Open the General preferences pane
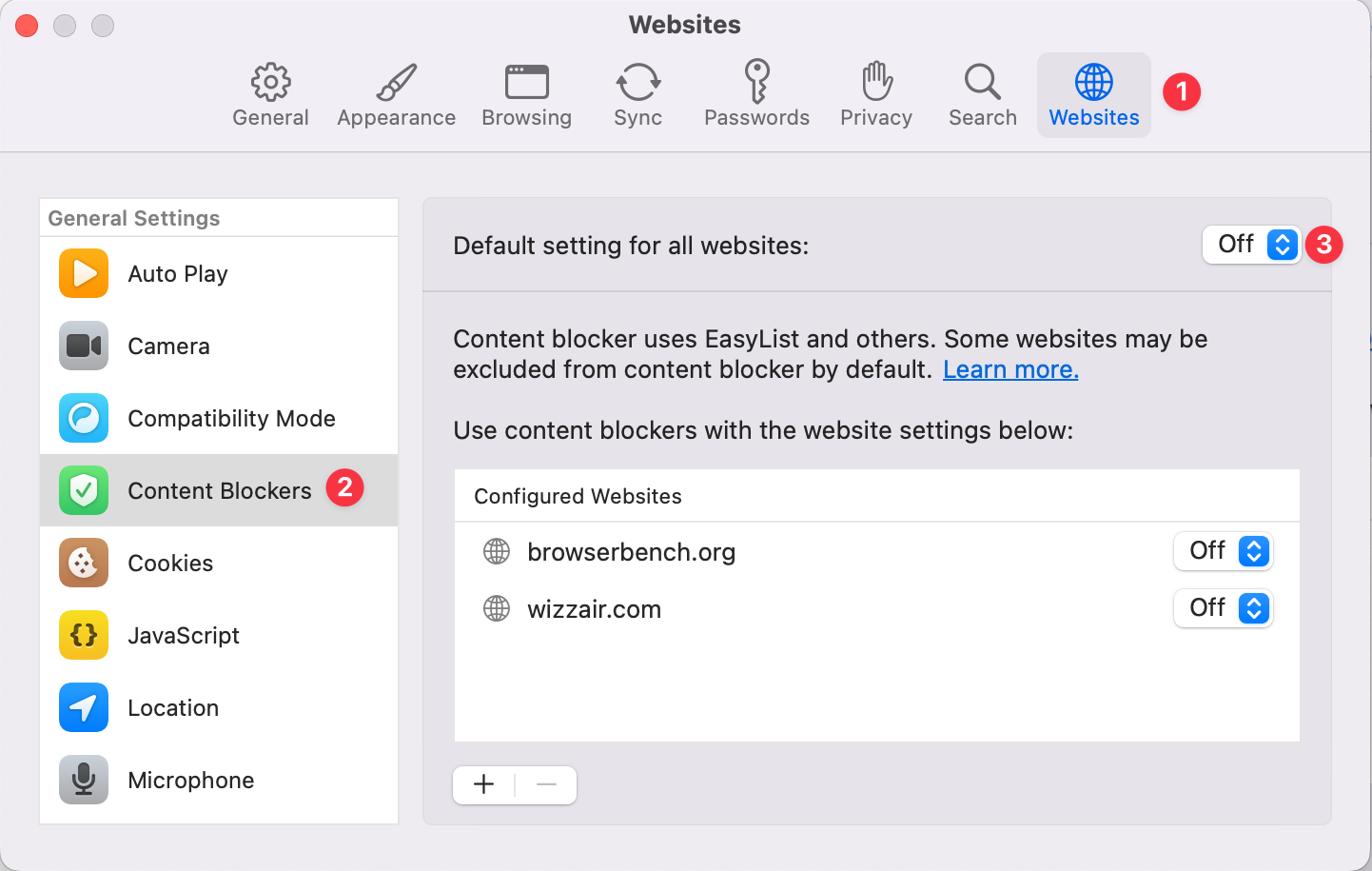1372x871 pixels. [270, 93]
